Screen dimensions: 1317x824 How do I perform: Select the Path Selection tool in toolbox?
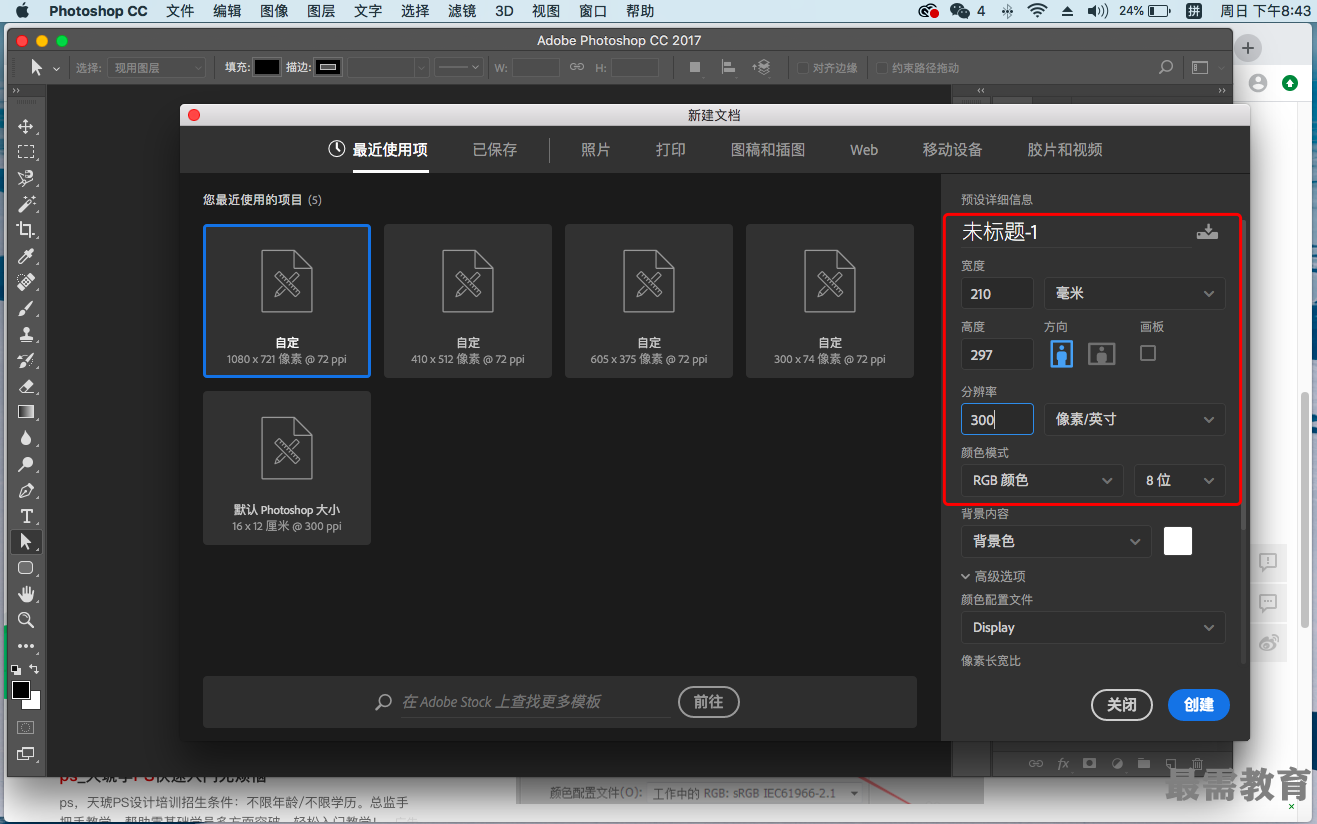(26, 542)
